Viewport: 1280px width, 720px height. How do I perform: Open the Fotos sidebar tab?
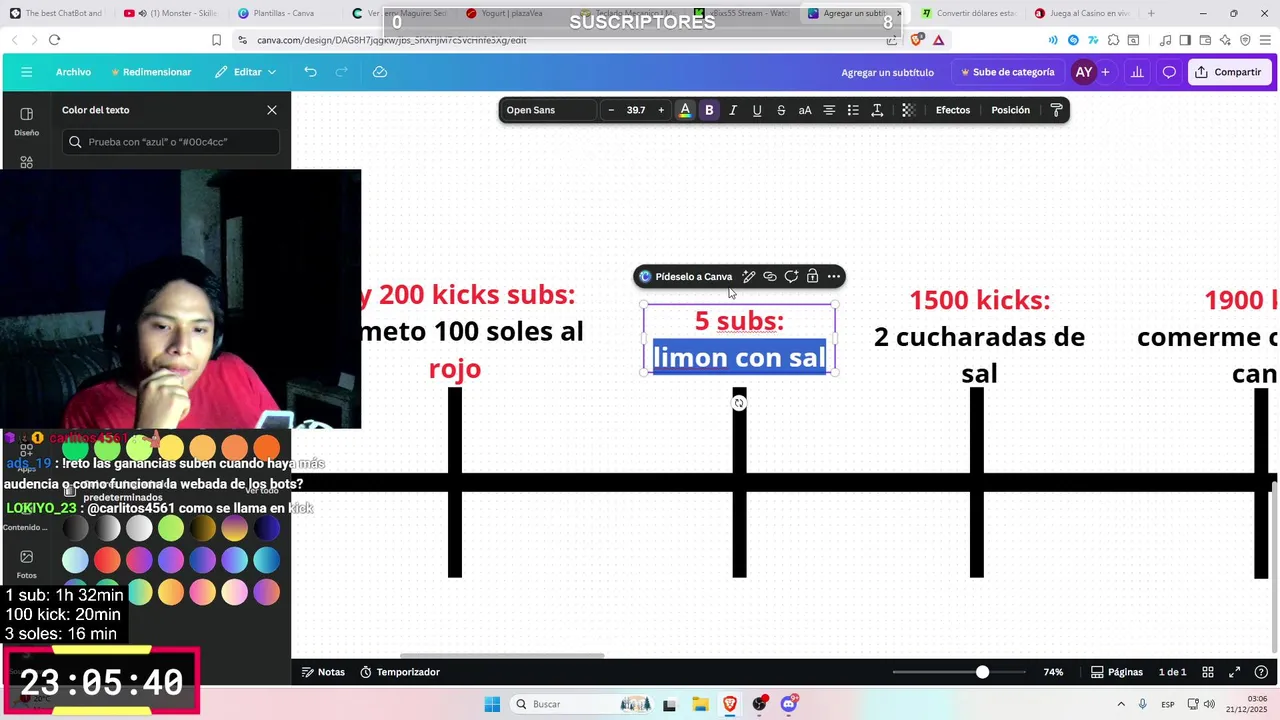click(x=26, y=564)
